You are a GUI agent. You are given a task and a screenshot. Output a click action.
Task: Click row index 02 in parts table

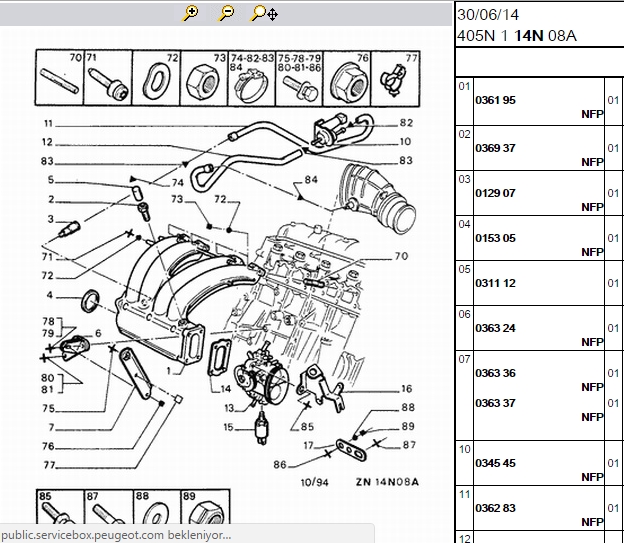pyautogui.click(x=464, y=134)
